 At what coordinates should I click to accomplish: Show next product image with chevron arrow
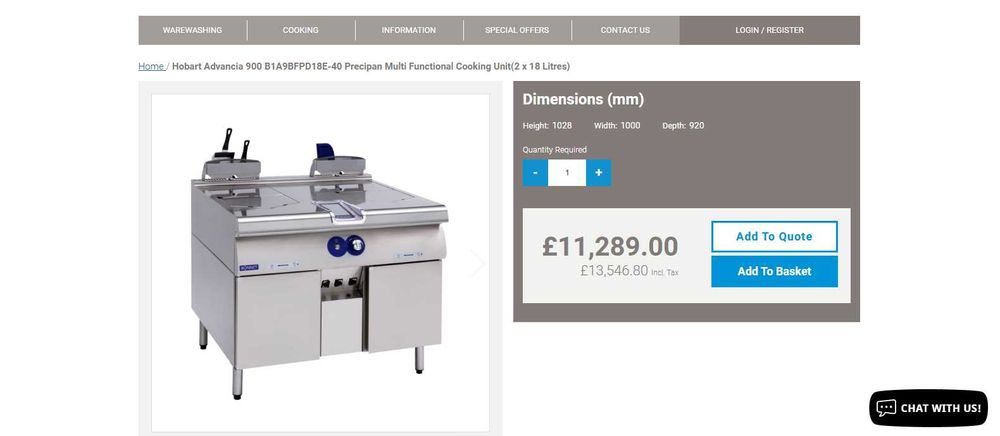[476, 263]
